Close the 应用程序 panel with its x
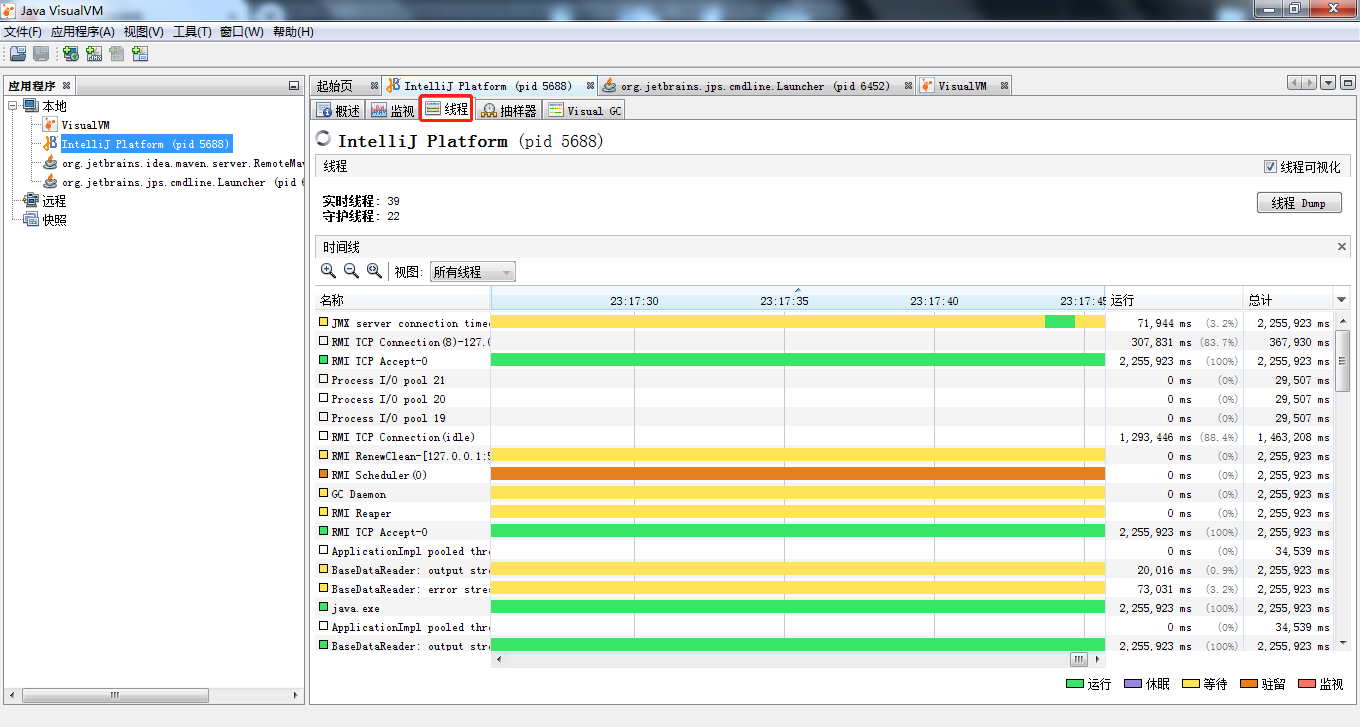Viewport: 1360px width, 727px height. pos(66,86)
